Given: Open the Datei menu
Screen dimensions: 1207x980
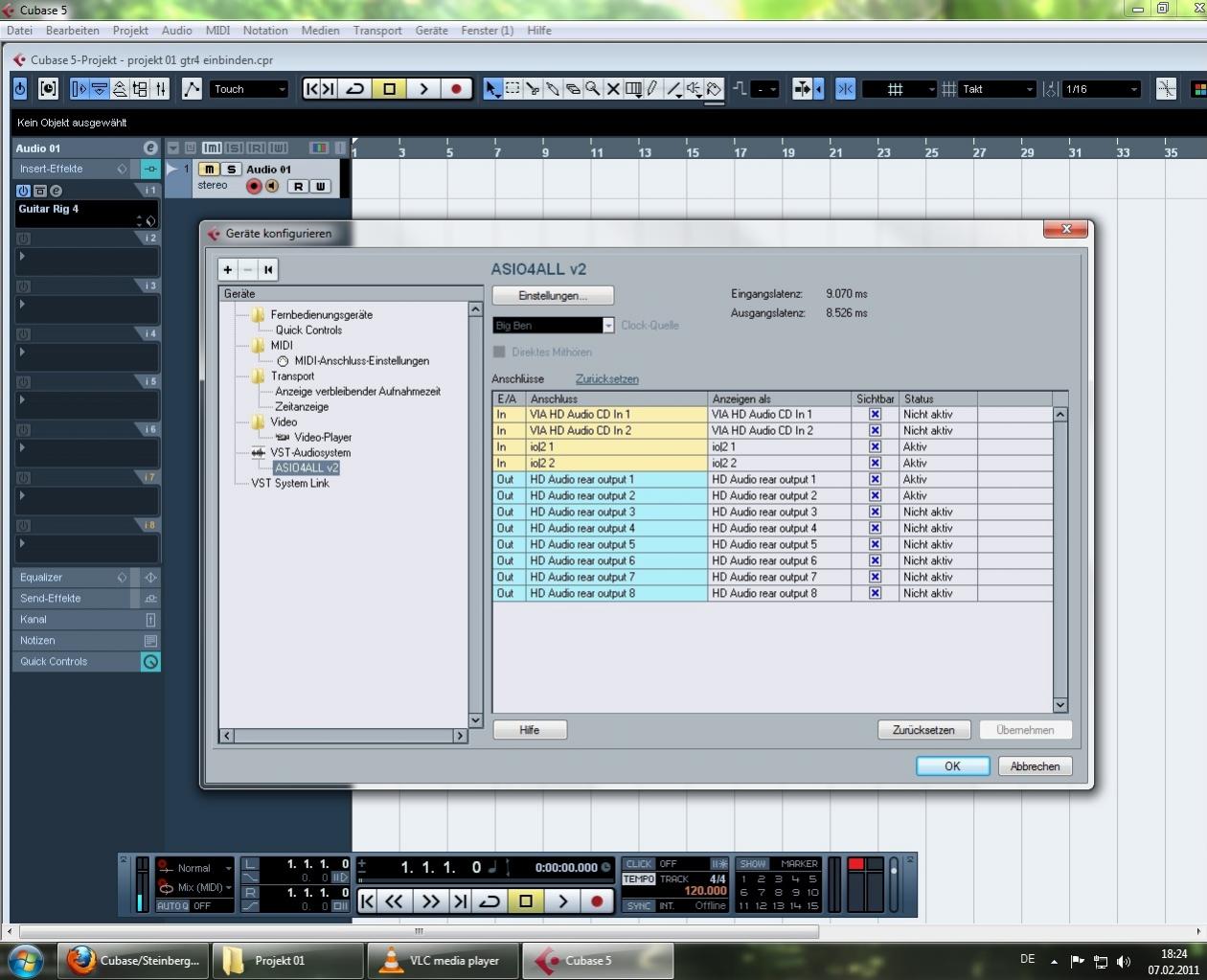Looking at the screenshot, I should 19,31.
